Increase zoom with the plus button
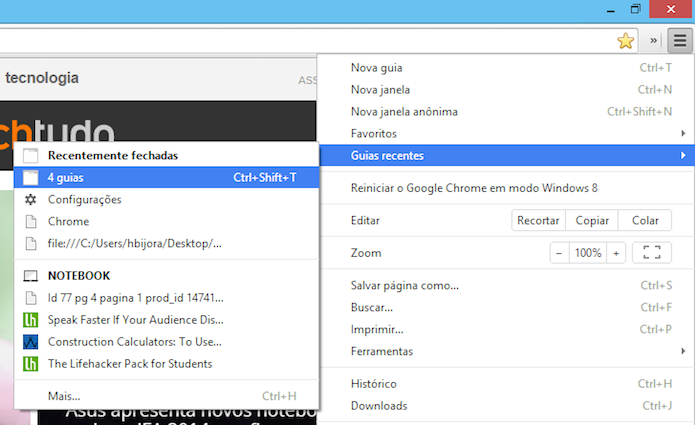Screen dimensions: 695x425 (616, 253)
